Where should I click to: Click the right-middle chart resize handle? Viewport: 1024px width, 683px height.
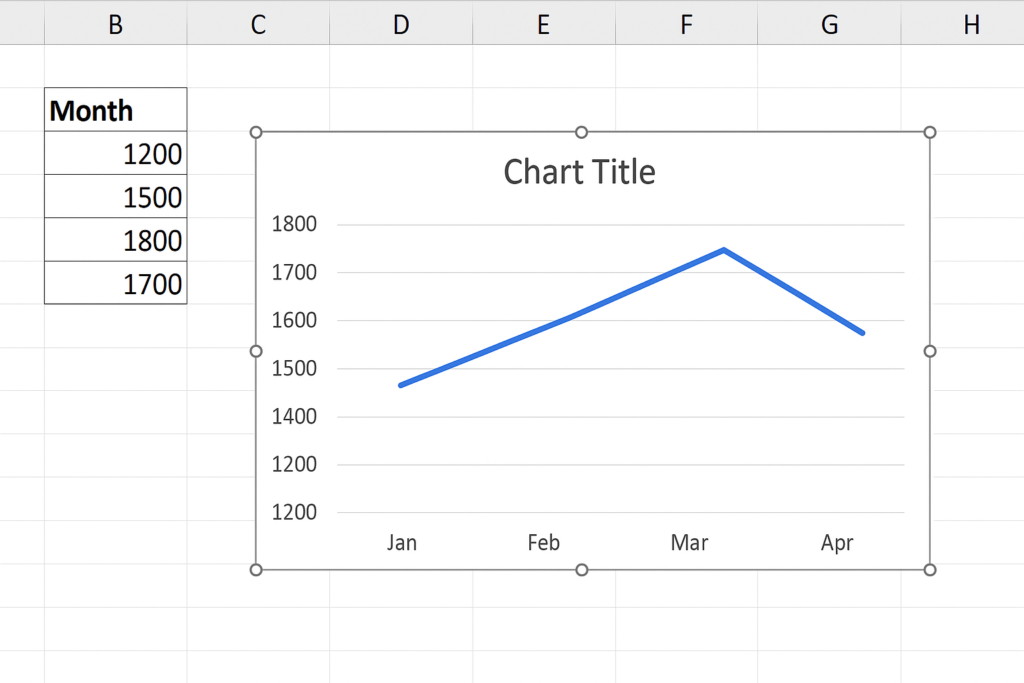tap(930, 351)
